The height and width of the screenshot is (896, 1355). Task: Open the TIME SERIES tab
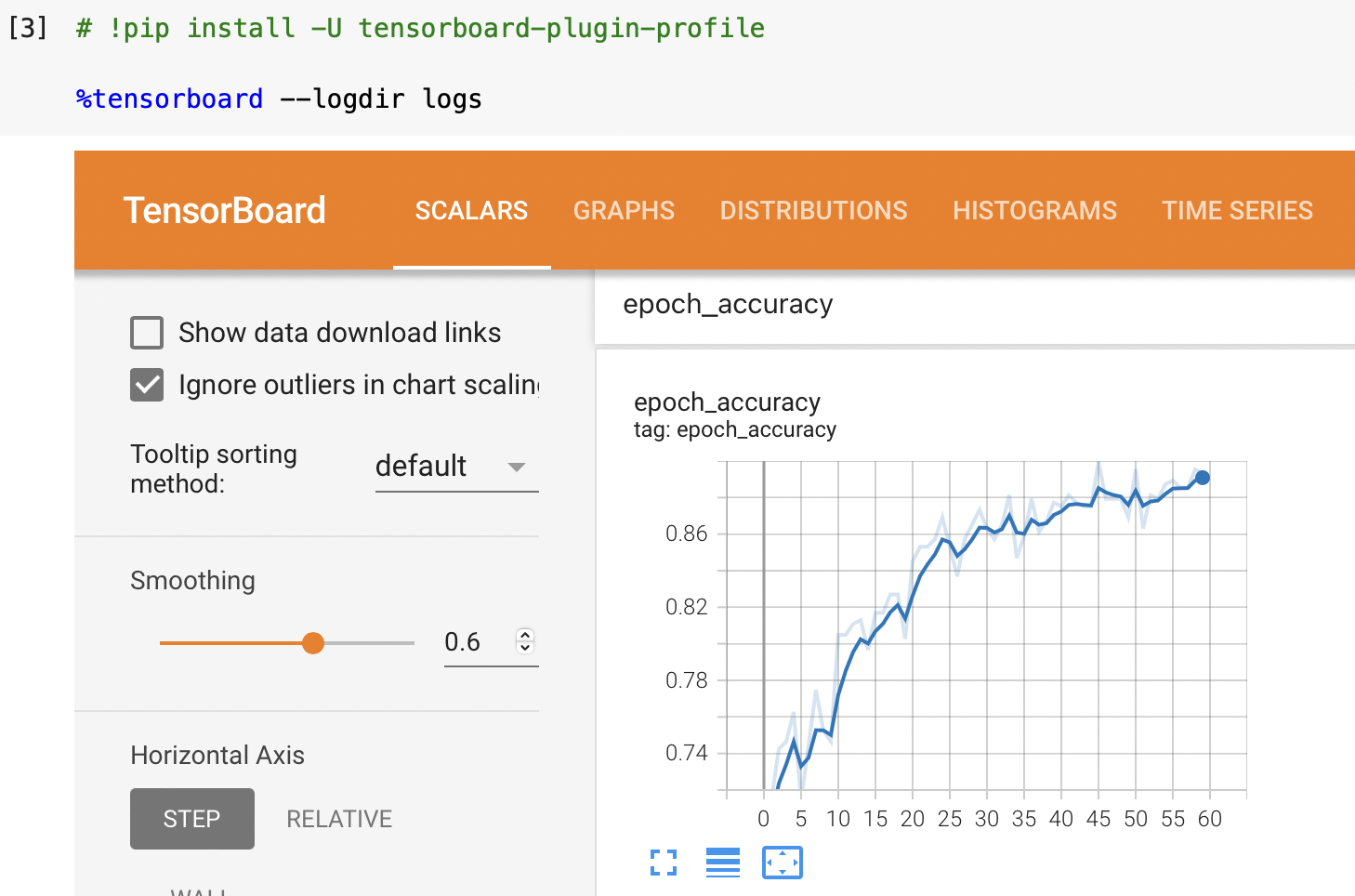1237,210
